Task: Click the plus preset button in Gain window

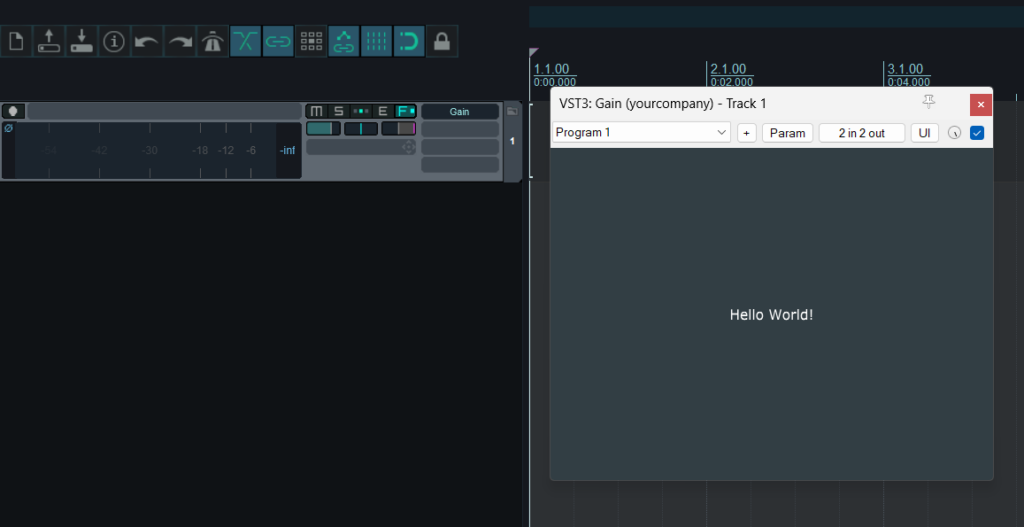Action: coord(746,133)
